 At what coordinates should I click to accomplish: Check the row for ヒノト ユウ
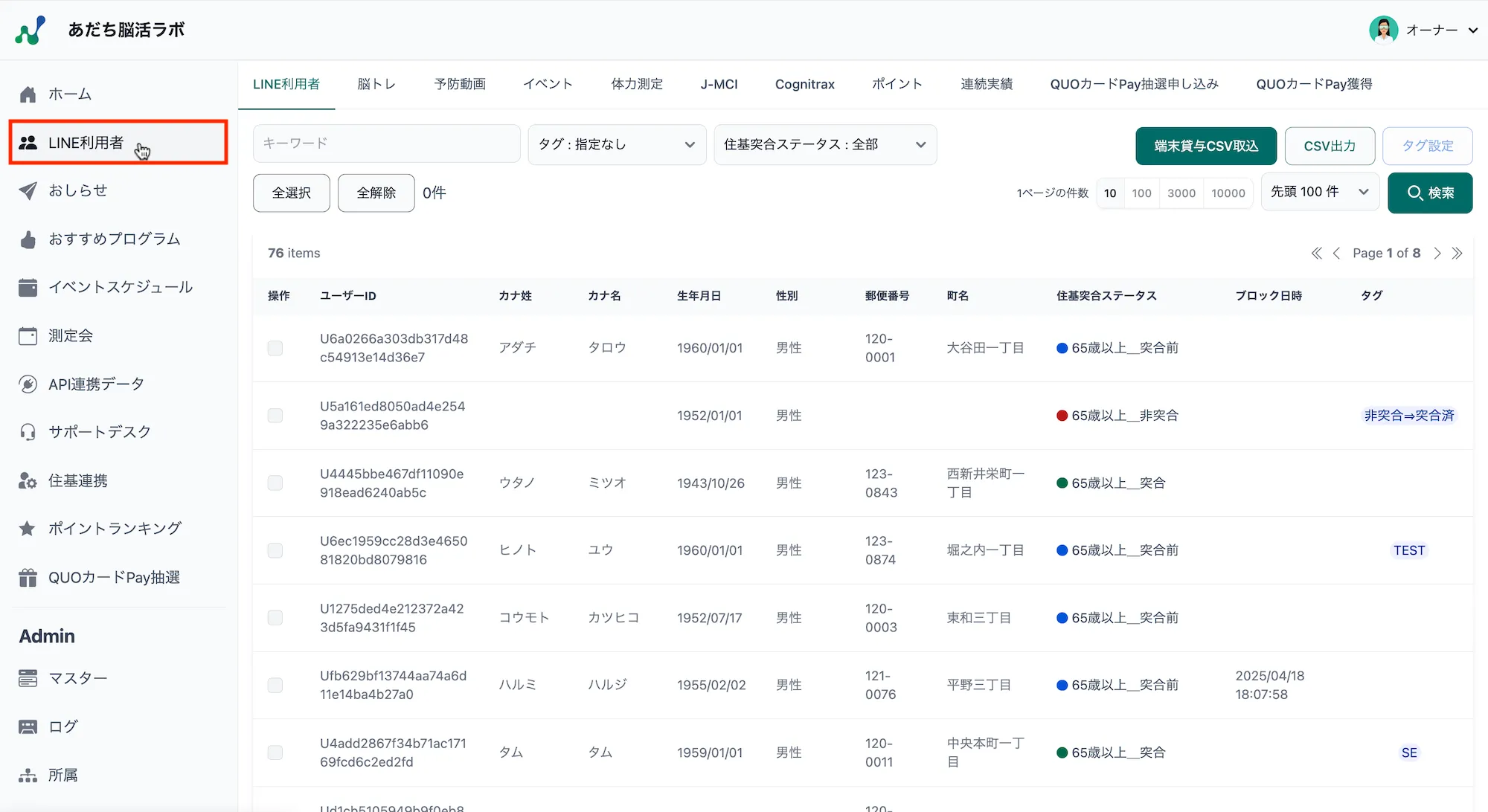[x=275, y=550]
